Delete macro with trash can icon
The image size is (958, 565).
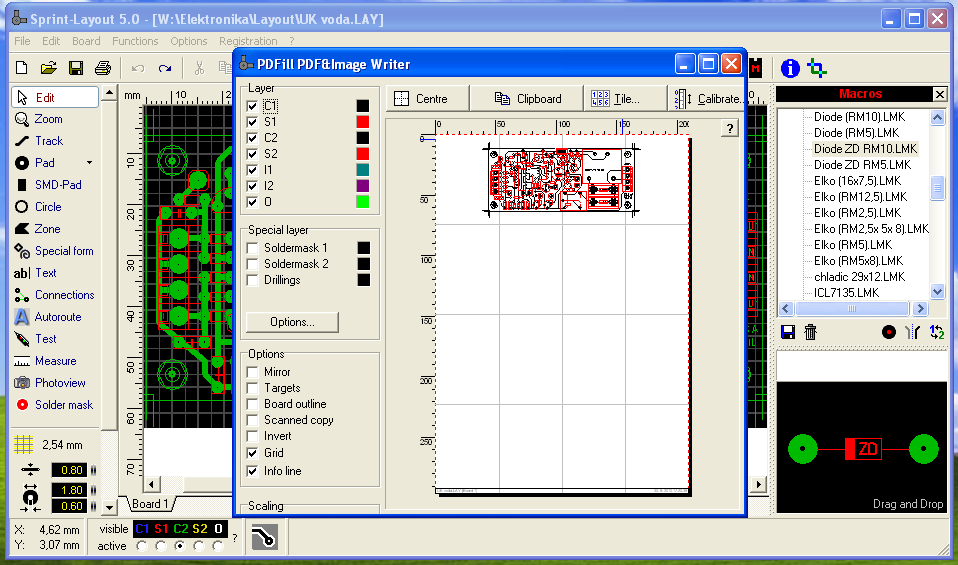[x=811, y=332]
